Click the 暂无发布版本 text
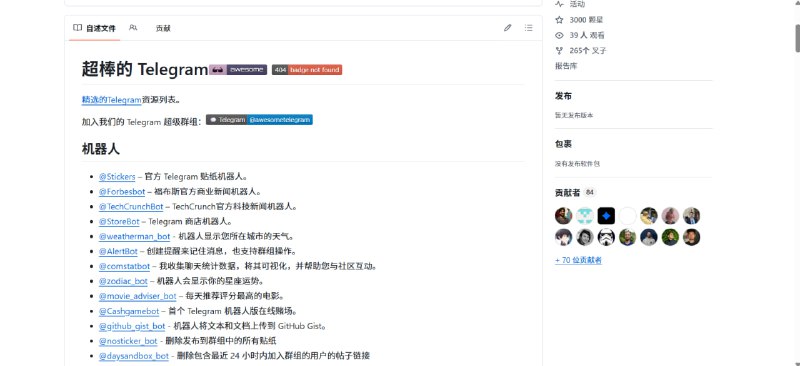800x366 pixels. point(574,115)
